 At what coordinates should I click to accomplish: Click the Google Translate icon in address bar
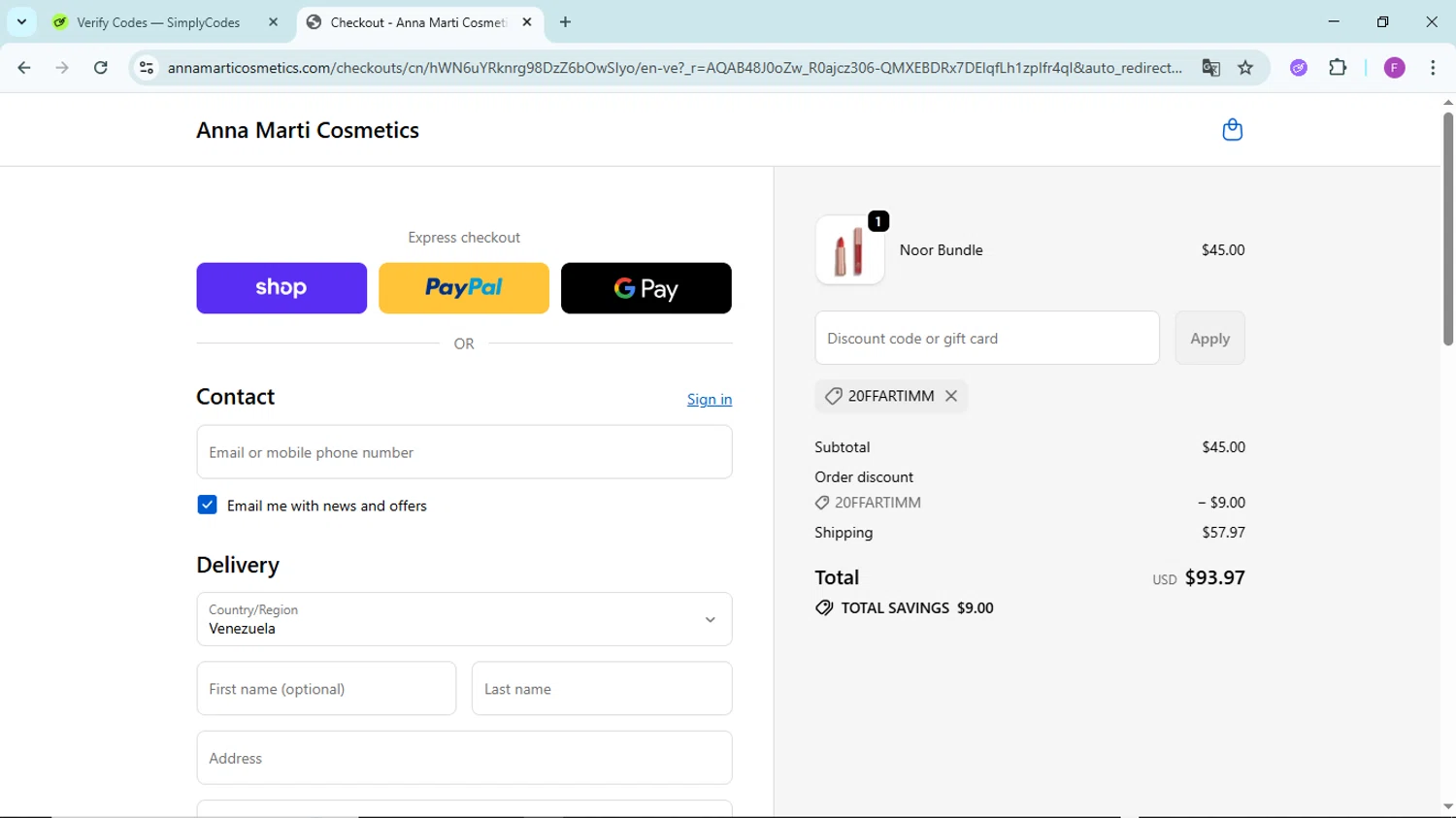pos(1210,68)
